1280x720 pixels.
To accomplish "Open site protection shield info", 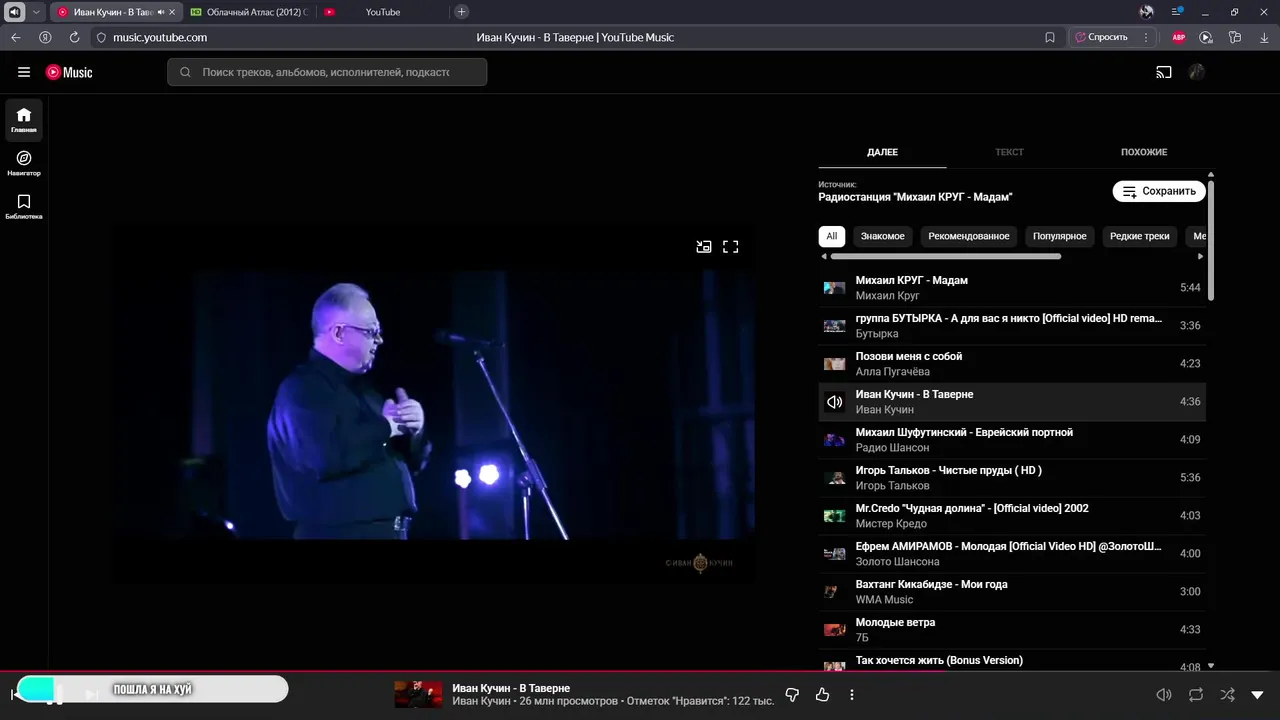I will tap(101, 37).
